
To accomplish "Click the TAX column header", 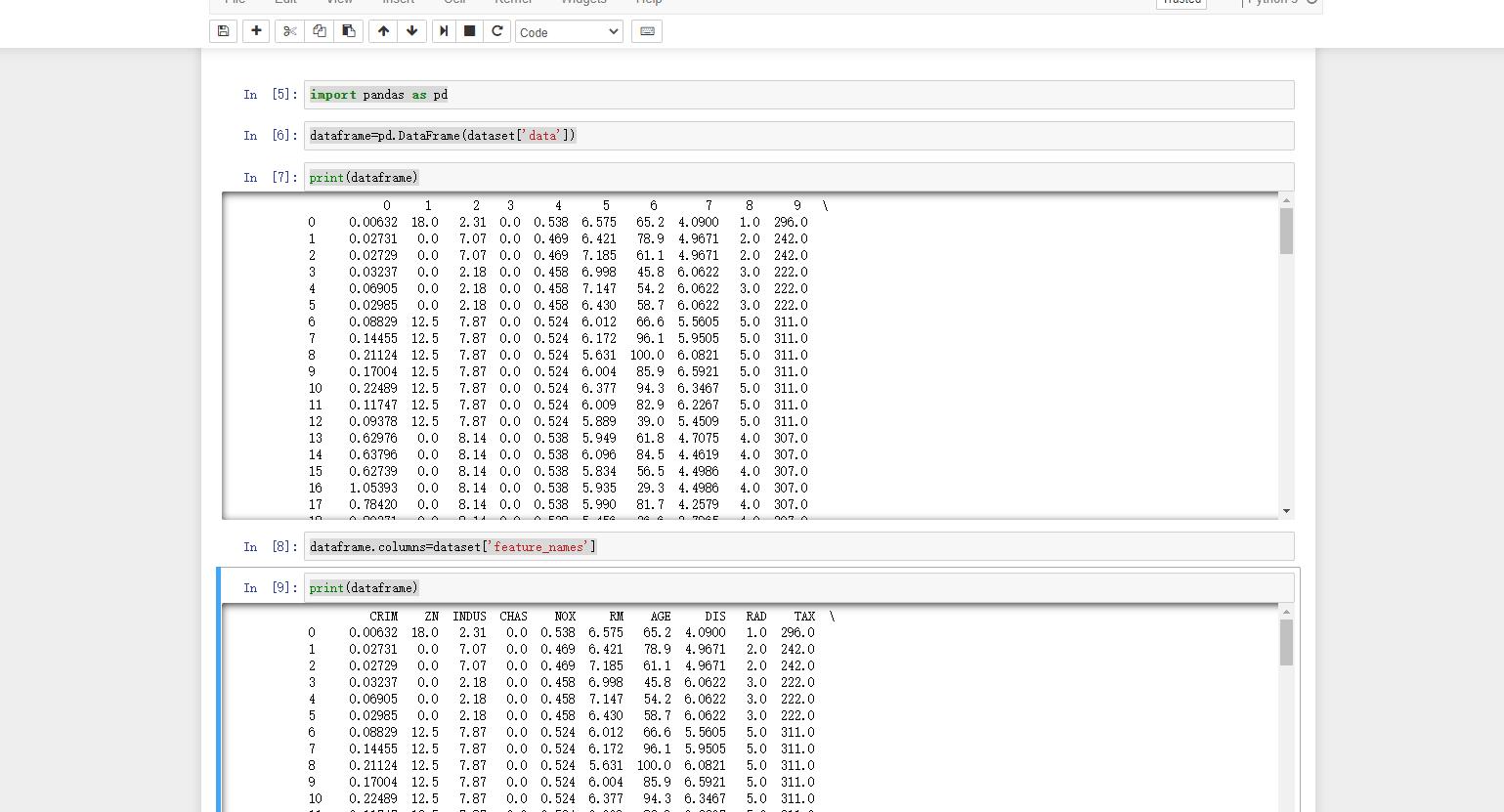I will 804,617.
